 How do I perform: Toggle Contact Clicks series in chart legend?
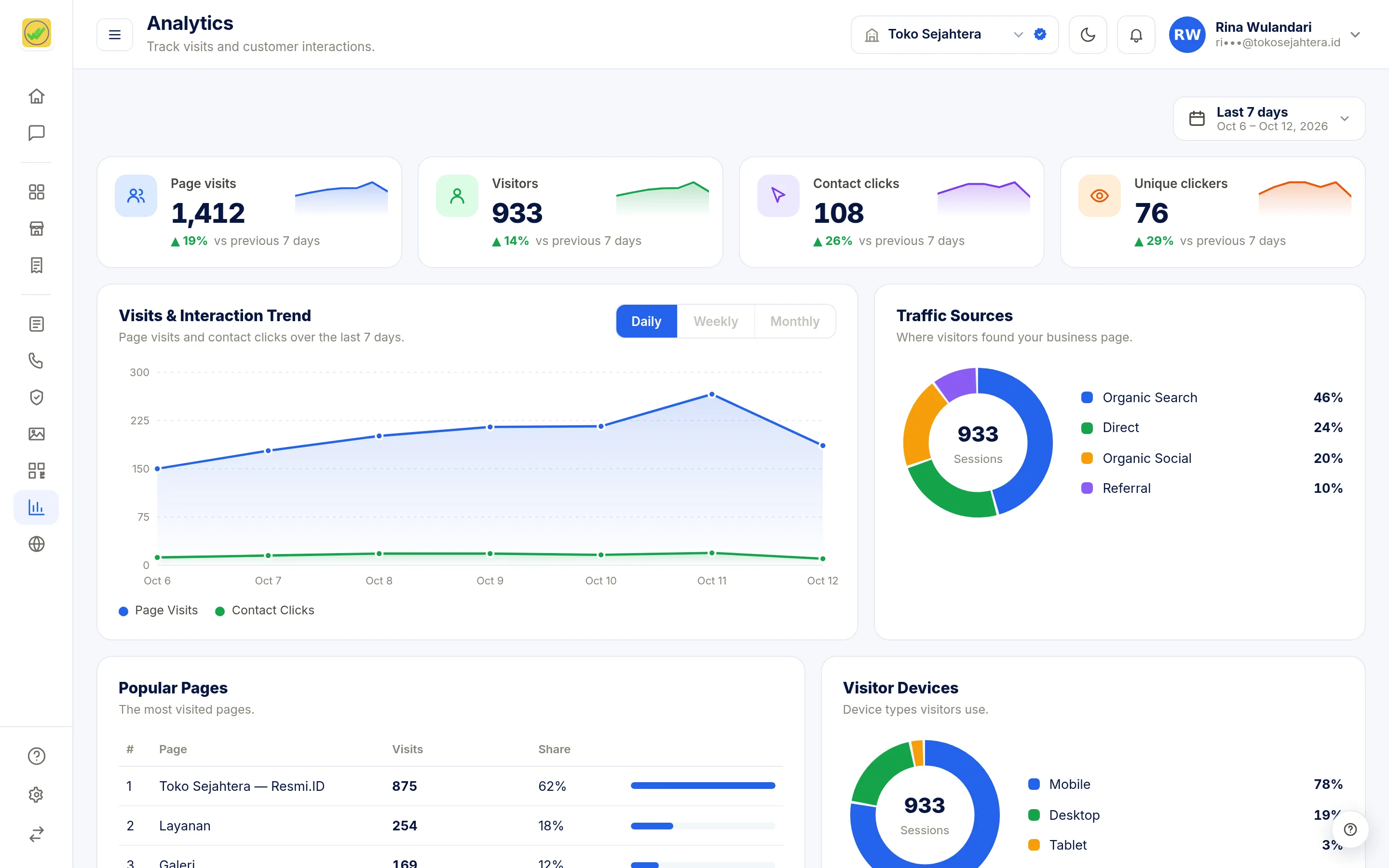point(265,610)
